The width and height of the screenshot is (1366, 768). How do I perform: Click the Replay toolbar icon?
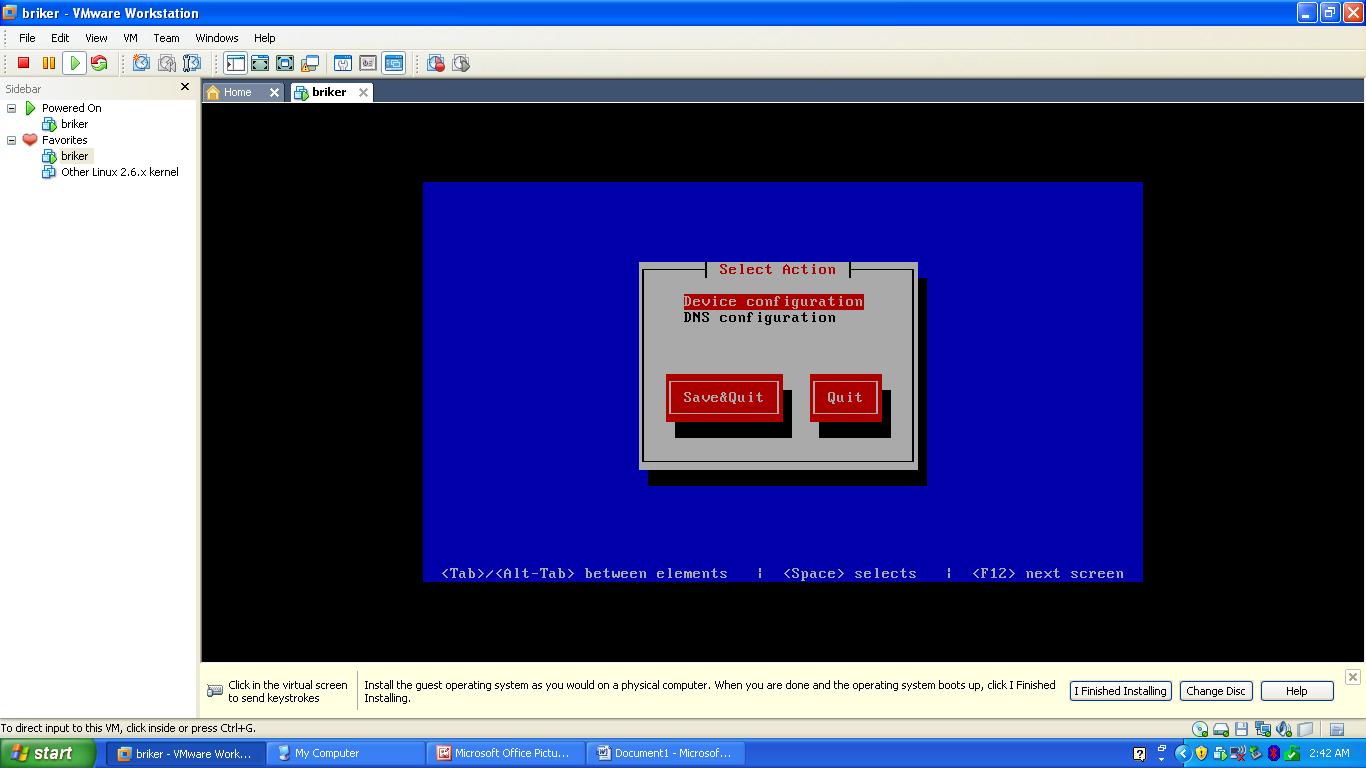[461, 63]
